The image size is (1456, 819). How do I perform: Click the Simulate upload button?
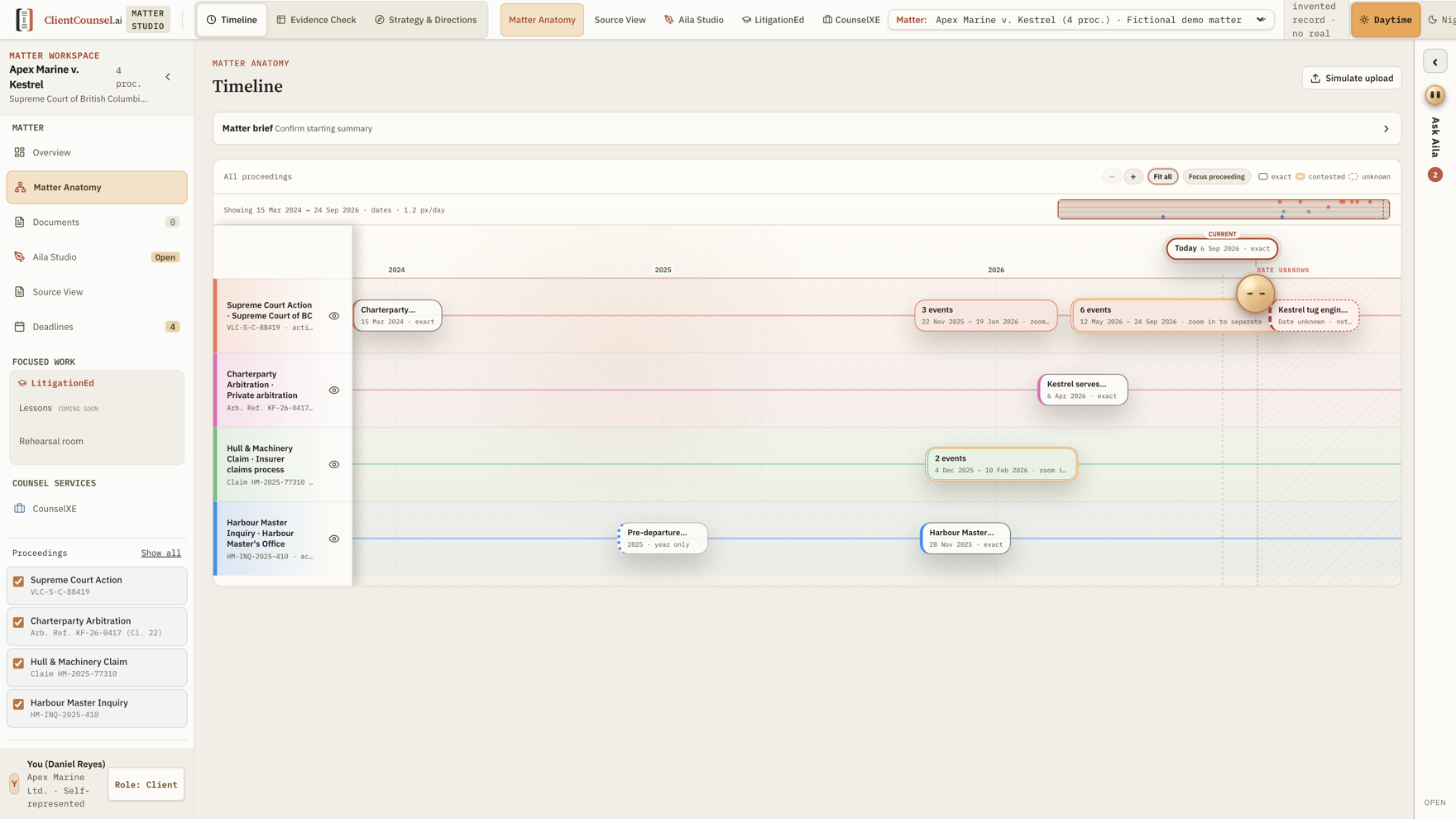point(1352,79)
